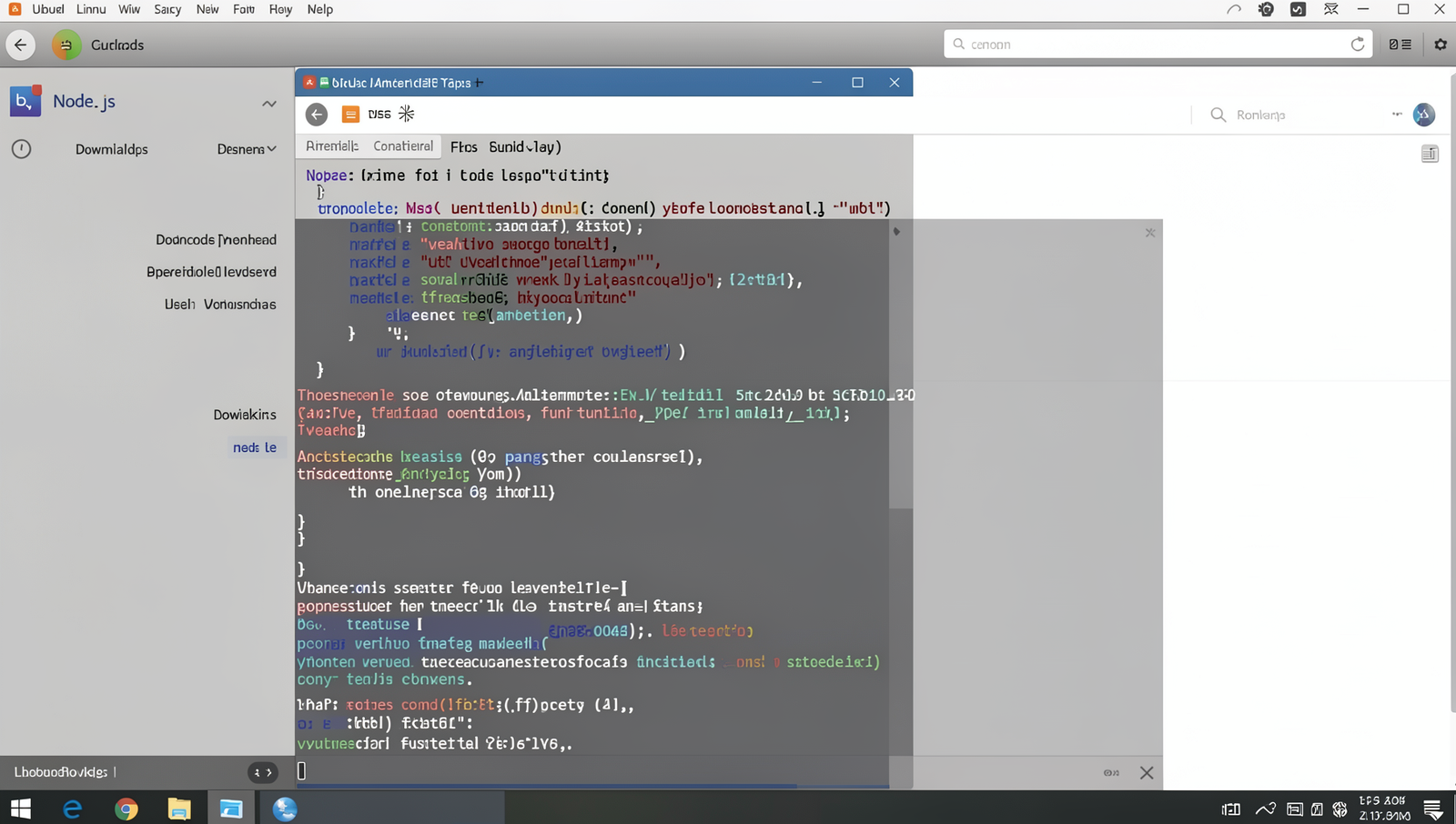Click the clock icon next to Dowmialdps

(21, 148)
